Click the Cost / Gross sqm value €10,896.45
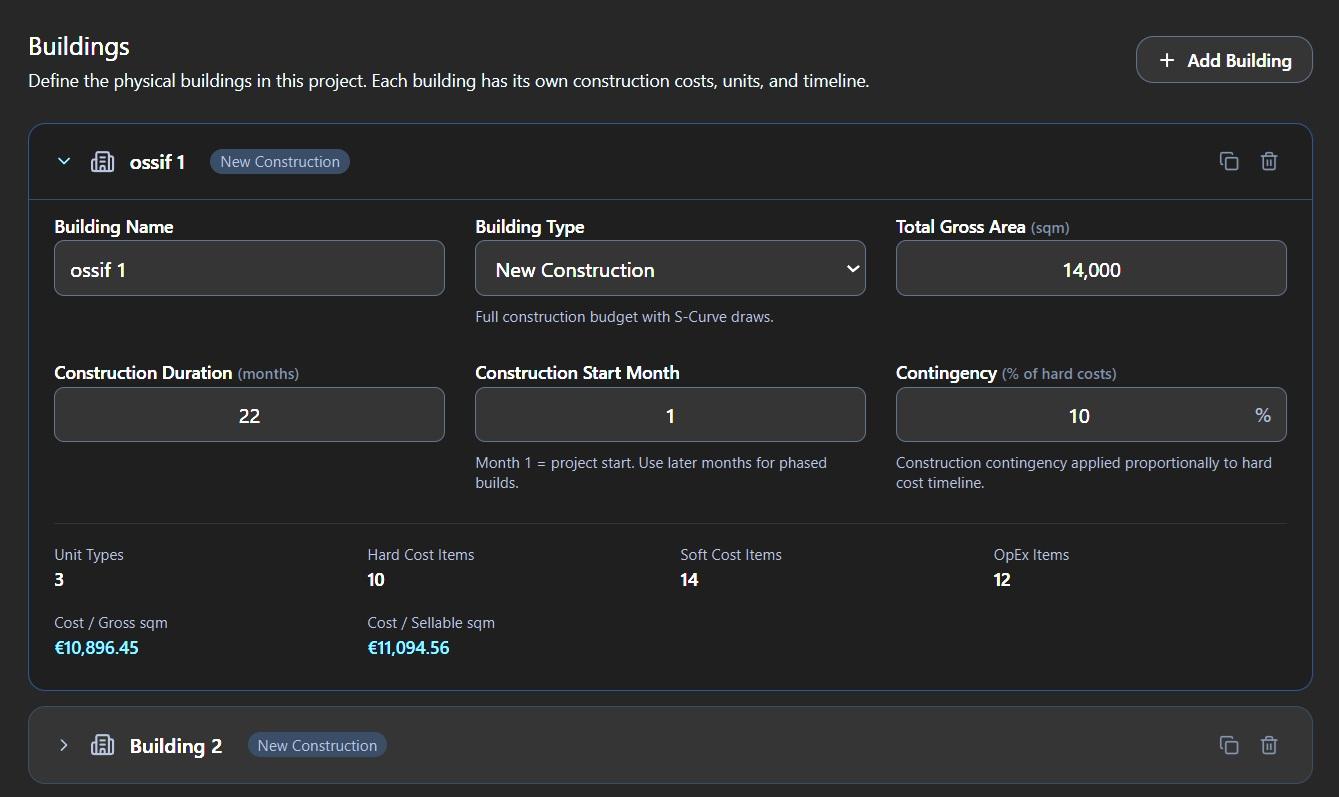The width and height of the screenshot is (1339, 797). click(x=97, y=647)
